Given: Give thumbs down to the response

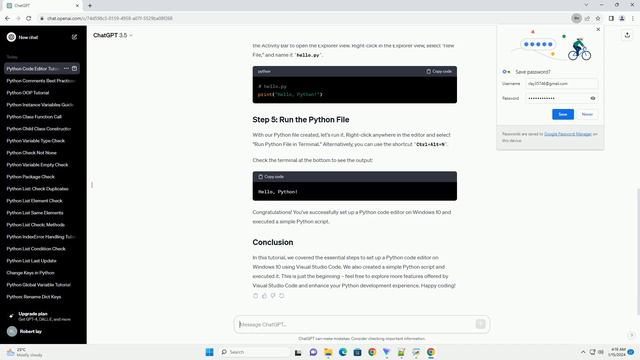Looking at the screenshot, I should point(273,296).
